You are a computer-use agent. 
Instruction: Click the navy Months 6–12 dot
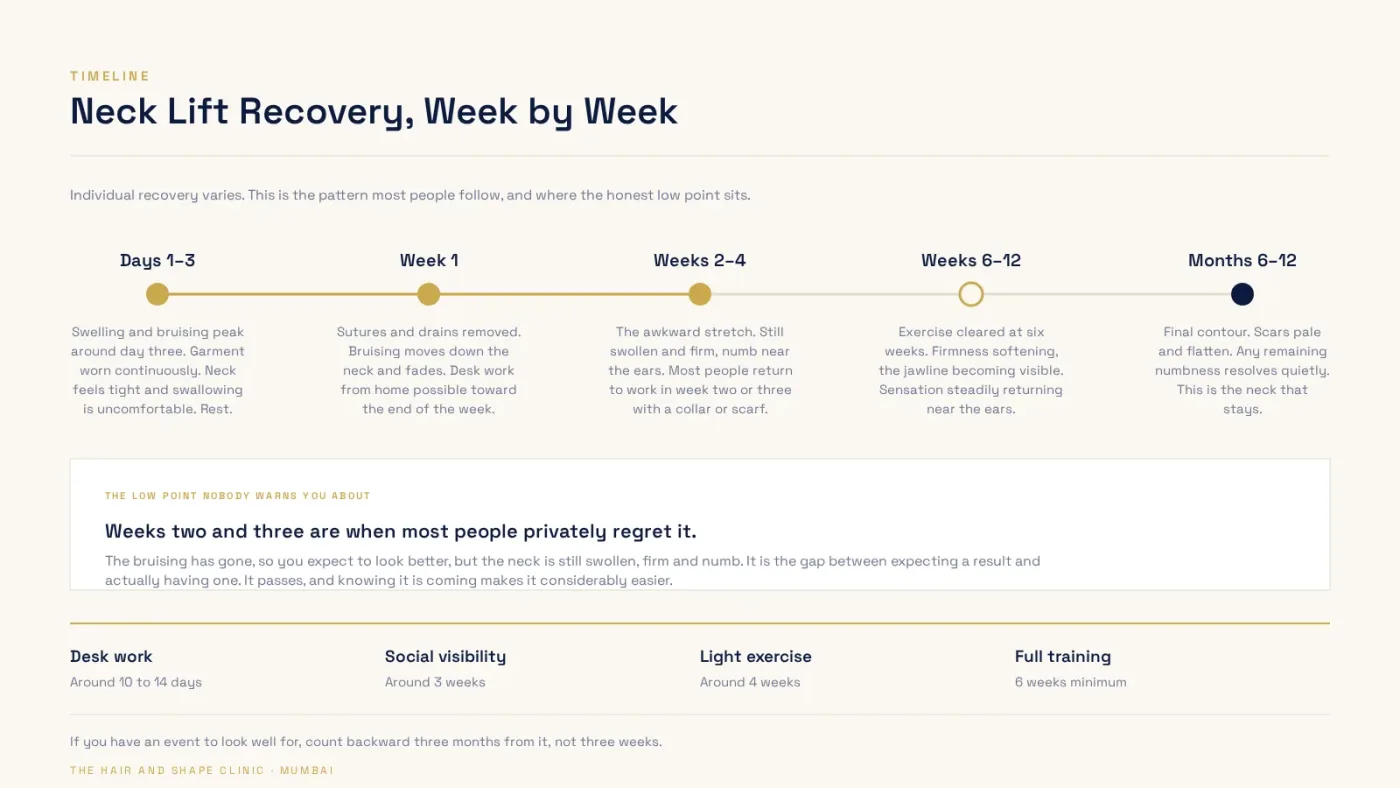[1242, 294]
